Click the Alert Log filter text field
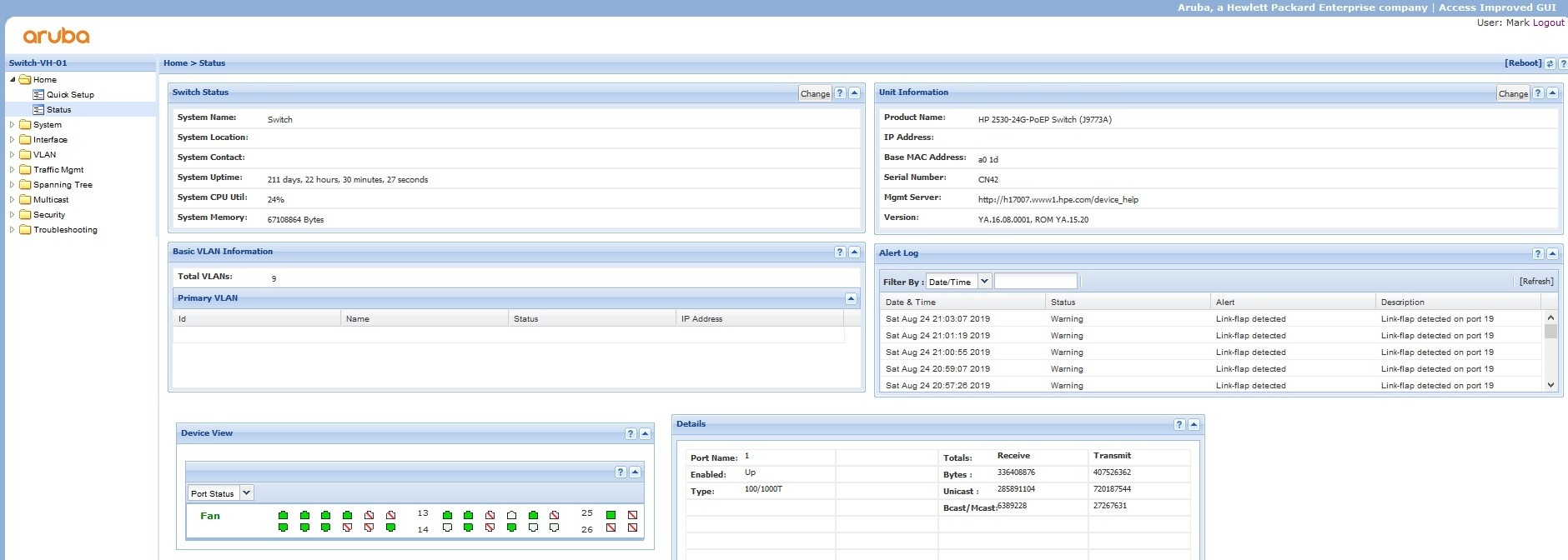Screen dimensions: 1568x560 coord(1035,282)
